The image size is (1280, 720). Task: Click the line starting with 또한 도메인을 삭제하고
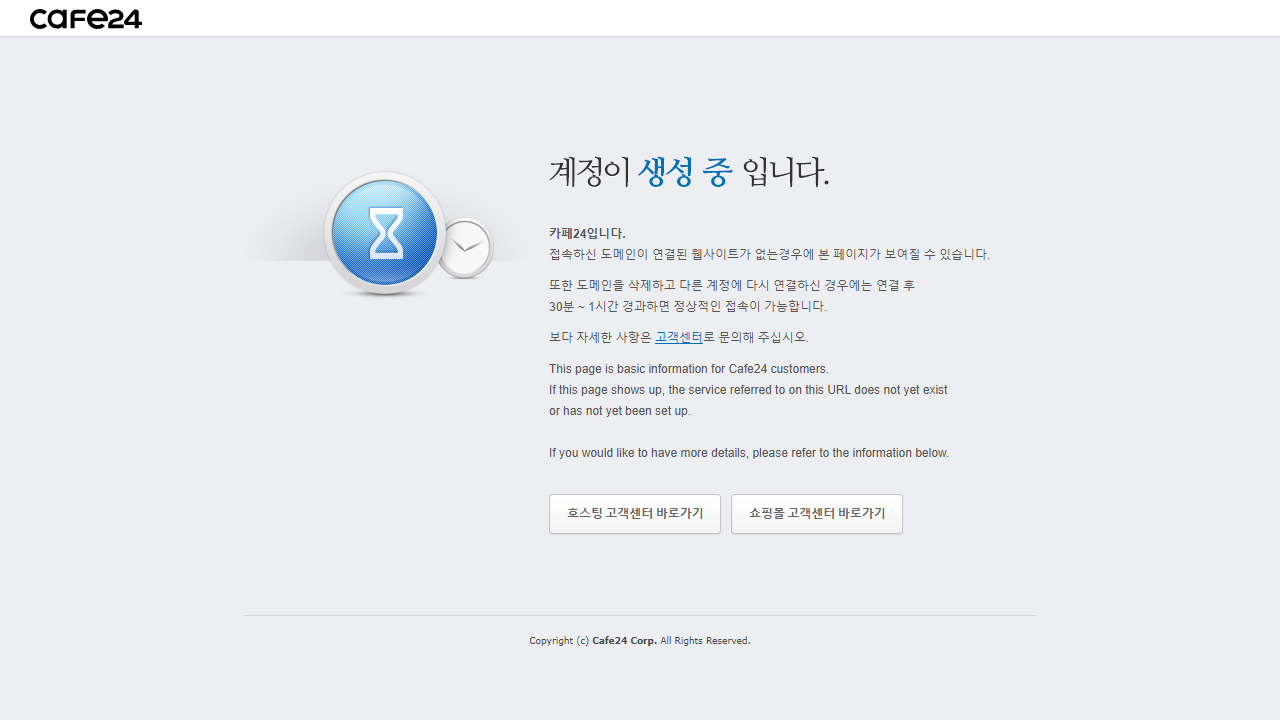[x=732, y=286]
